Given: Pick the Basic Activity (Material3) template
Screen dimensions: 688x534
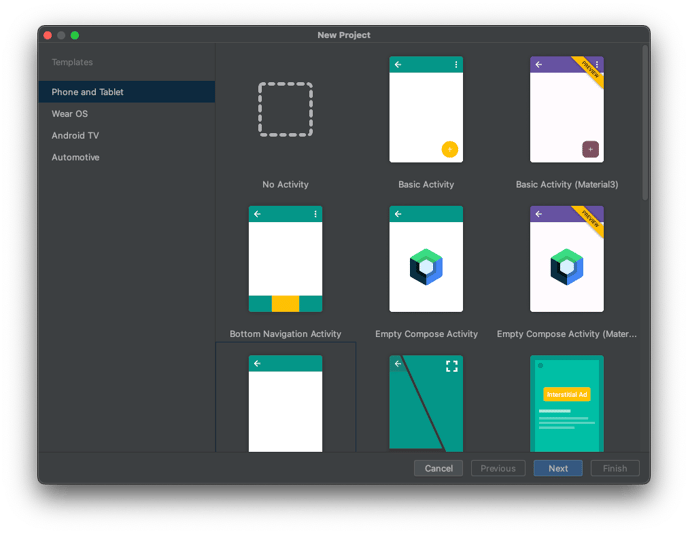Looking at the screenshot, I should [566, 110].
